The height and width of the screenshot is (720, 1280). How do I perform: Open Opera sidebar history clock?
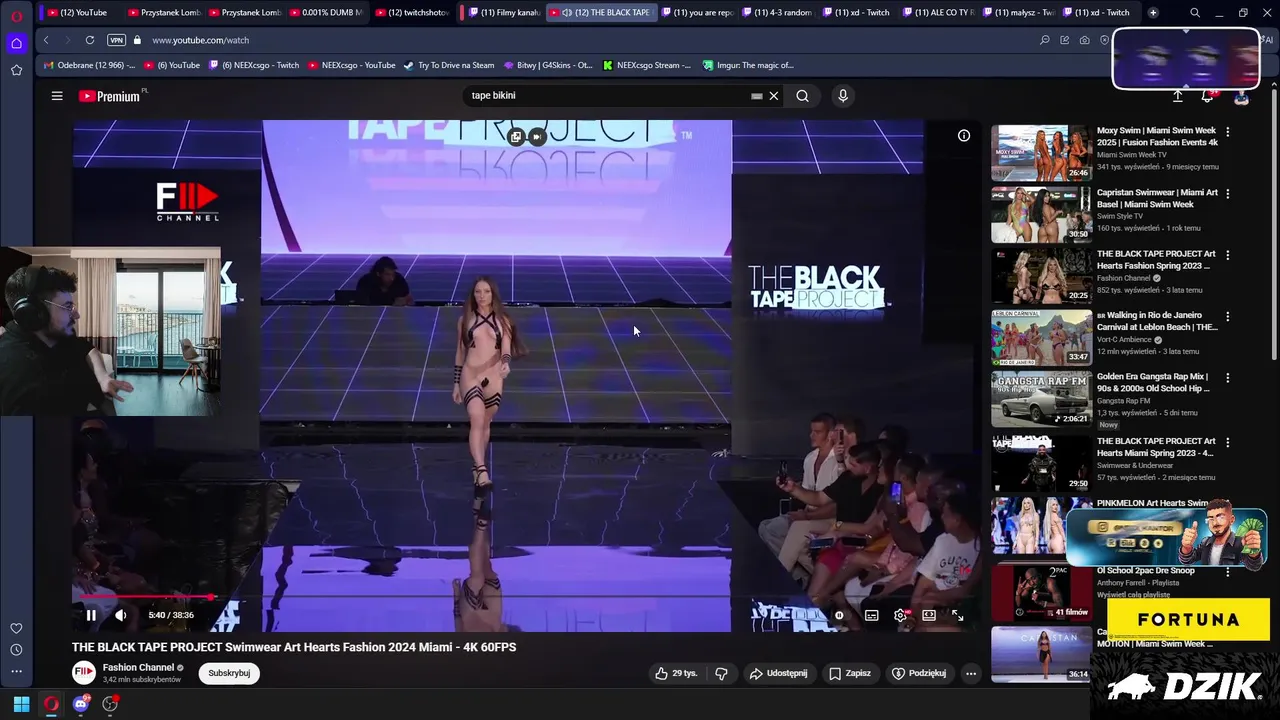coord(16,650)
